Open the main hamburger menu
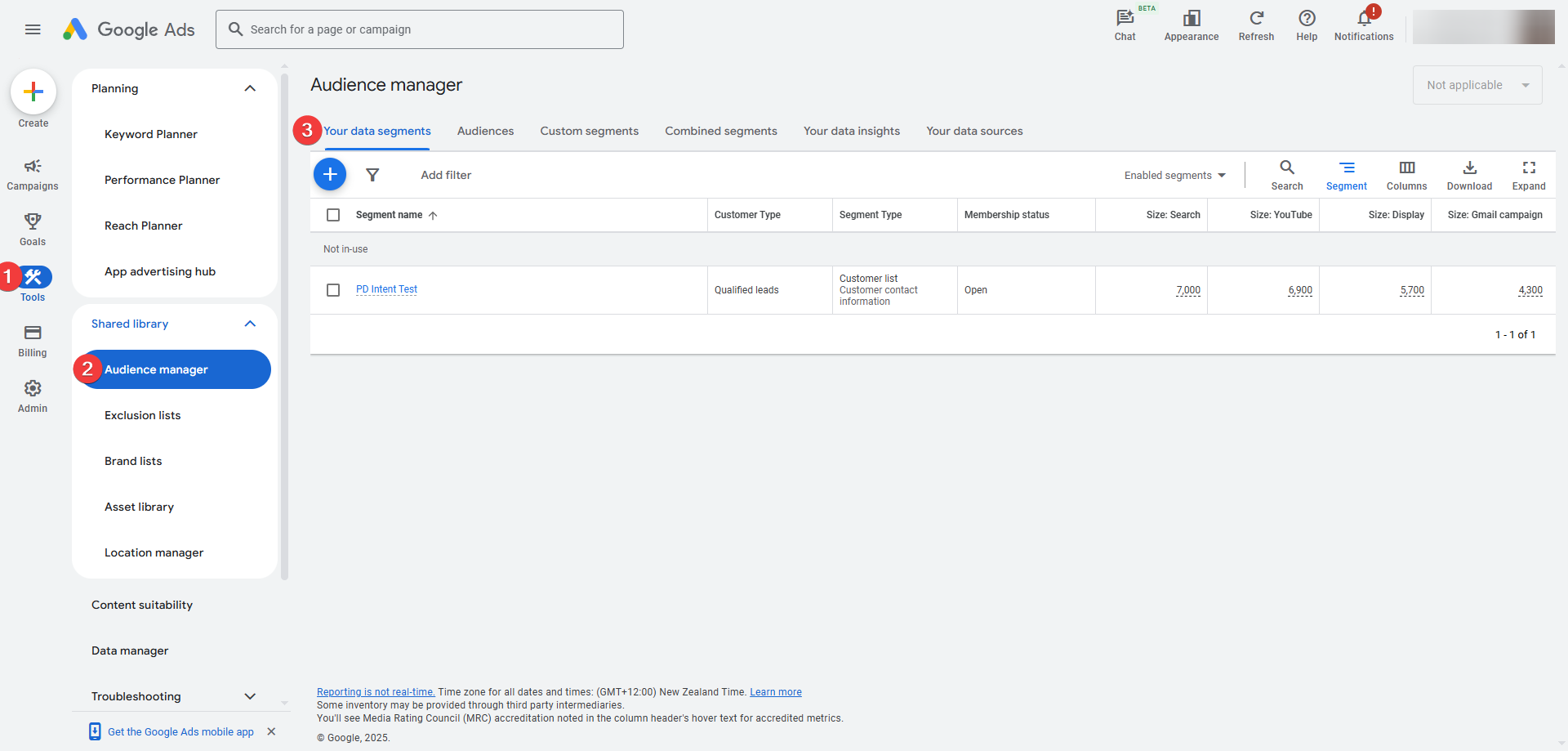 [33, 29]
